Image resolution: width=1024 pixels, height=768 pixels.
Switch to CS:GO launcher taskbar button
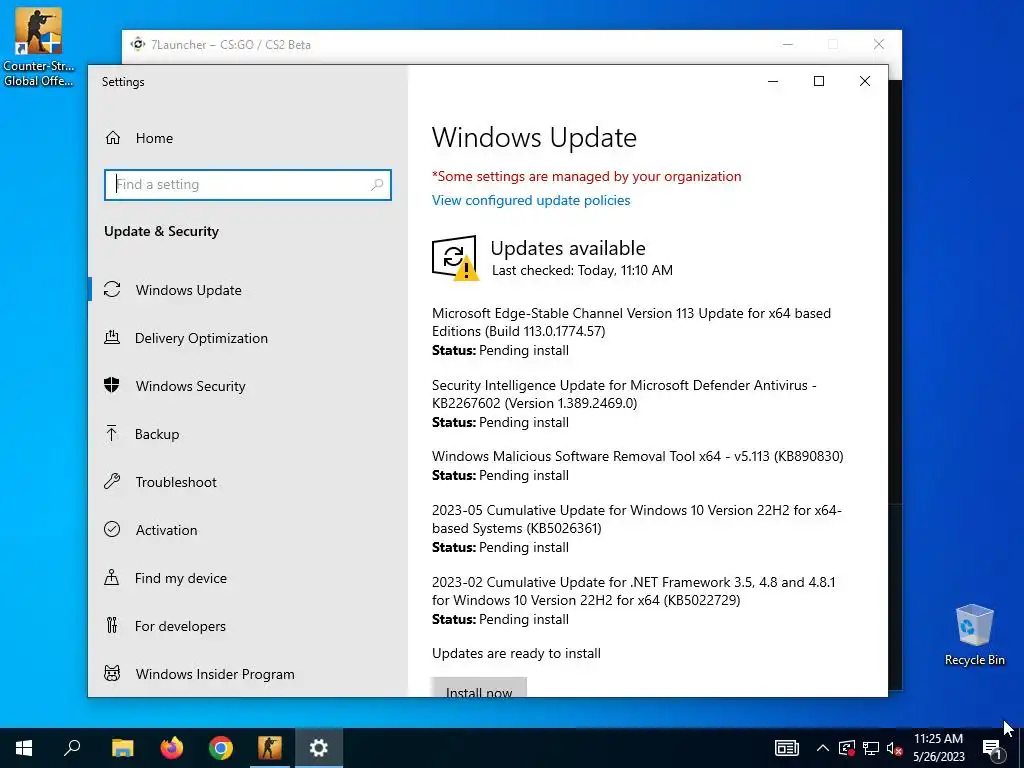pos(270,748)
